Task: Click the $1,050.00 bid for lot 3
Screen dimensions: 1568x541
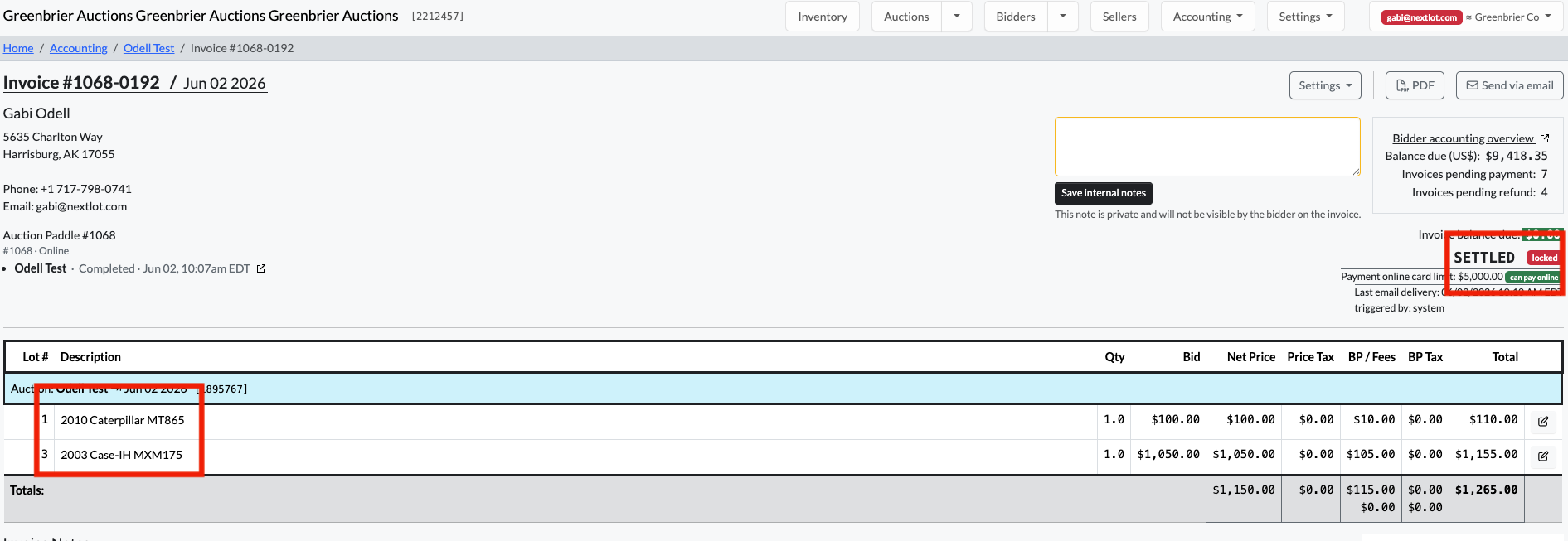Action: click(x=1168, y=454)
